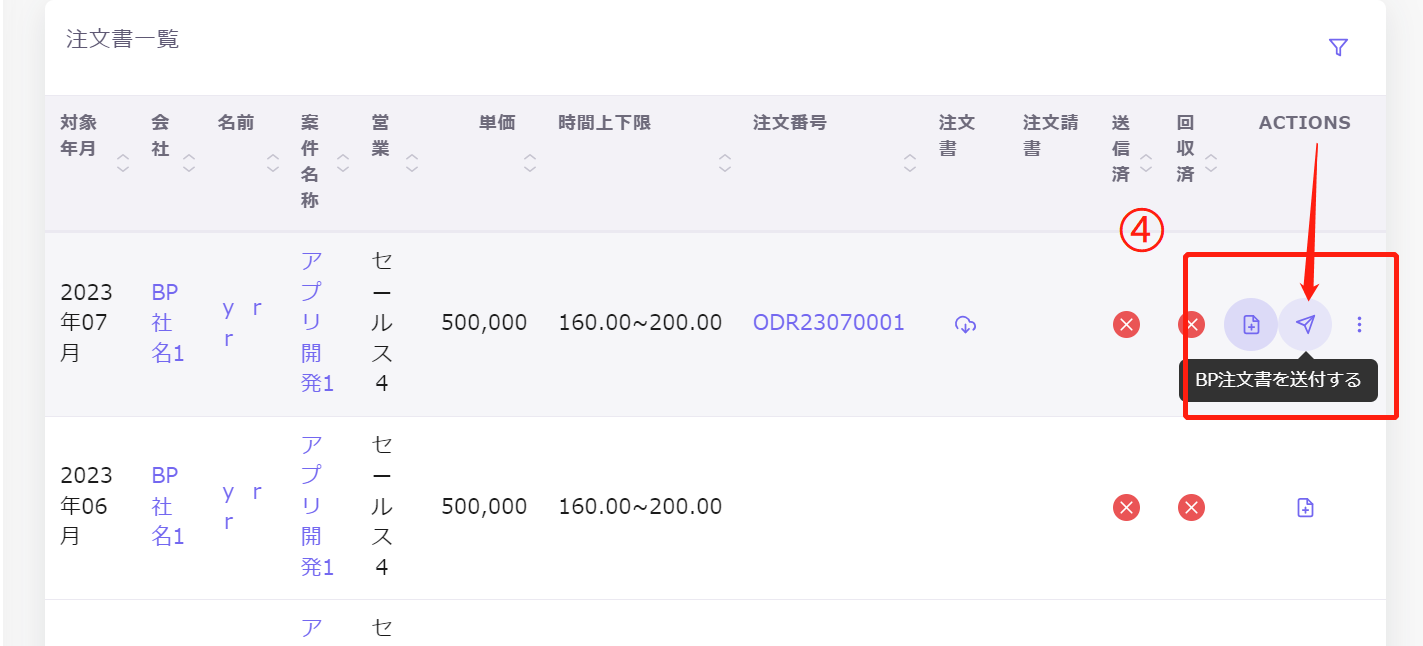Viewport: 1423px width, 646px height.
Task: Sort by 注文番号 column
Action: click(910, 162)
